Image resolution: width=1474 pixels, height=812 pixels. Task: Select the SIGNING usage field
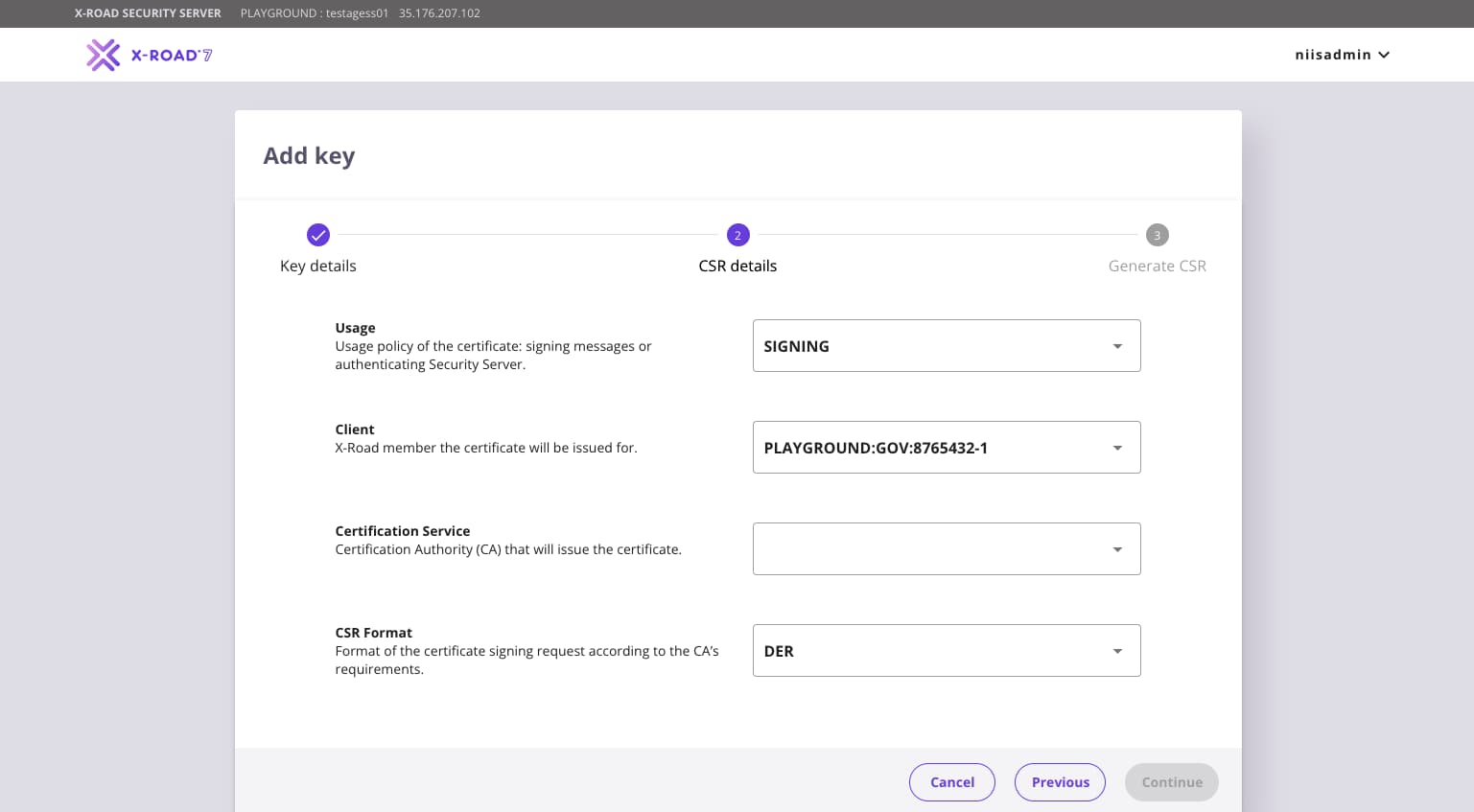click(921, 346)
